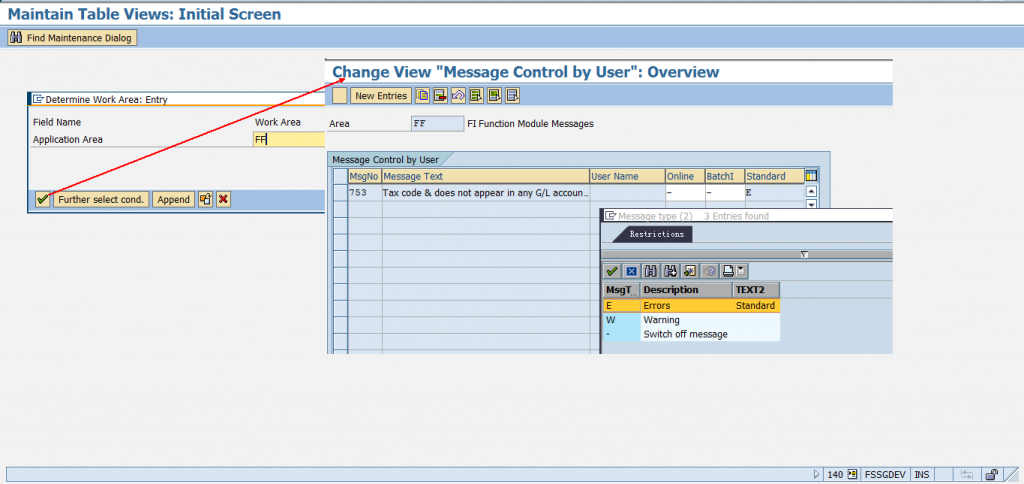Toggle the select-all box left of MsgNo
Image resolution: width=1024 pixels, height=484 pixels.
(340, 176)
